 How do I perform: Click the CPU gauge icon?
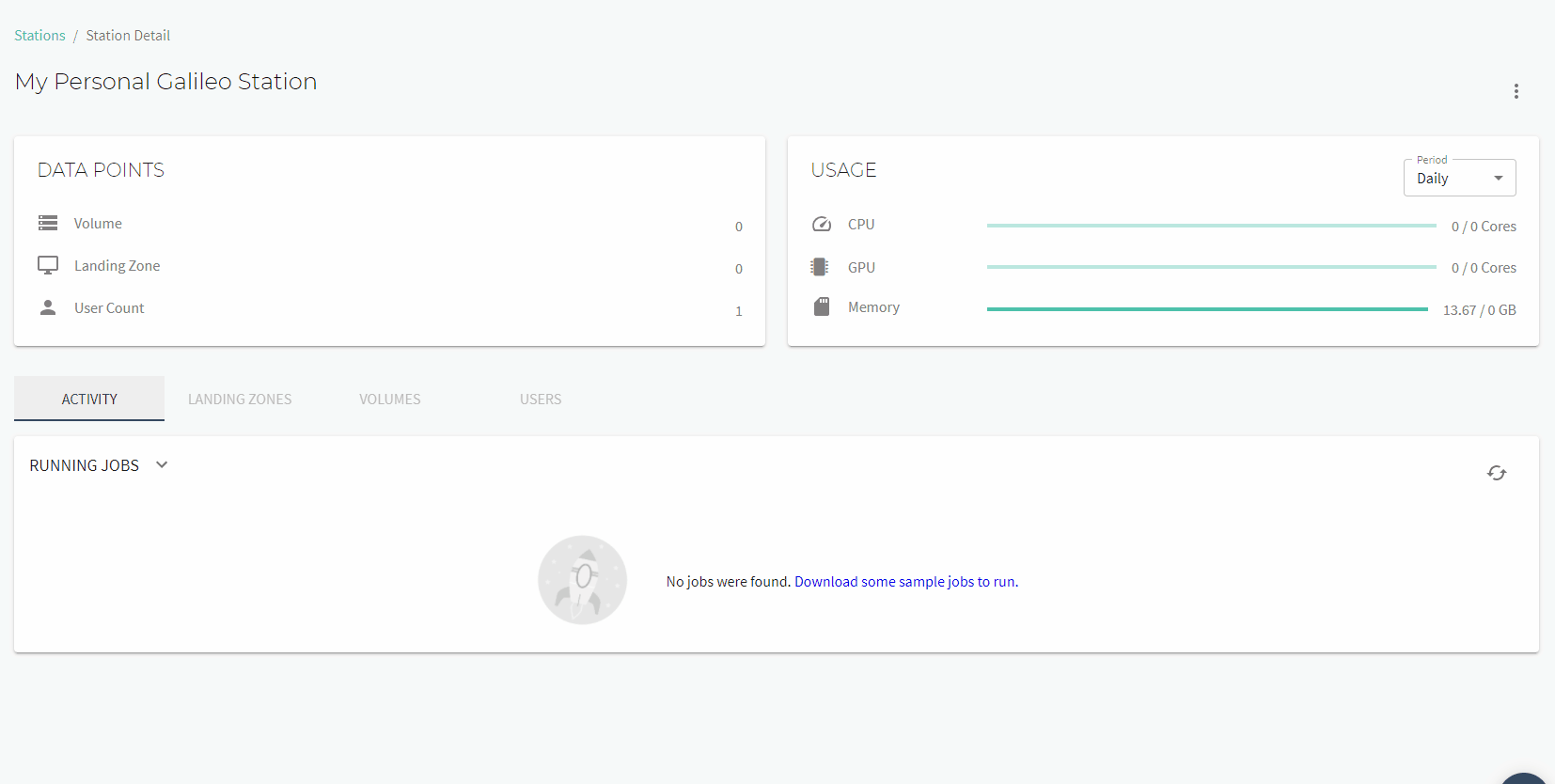[x=822, y=224]
